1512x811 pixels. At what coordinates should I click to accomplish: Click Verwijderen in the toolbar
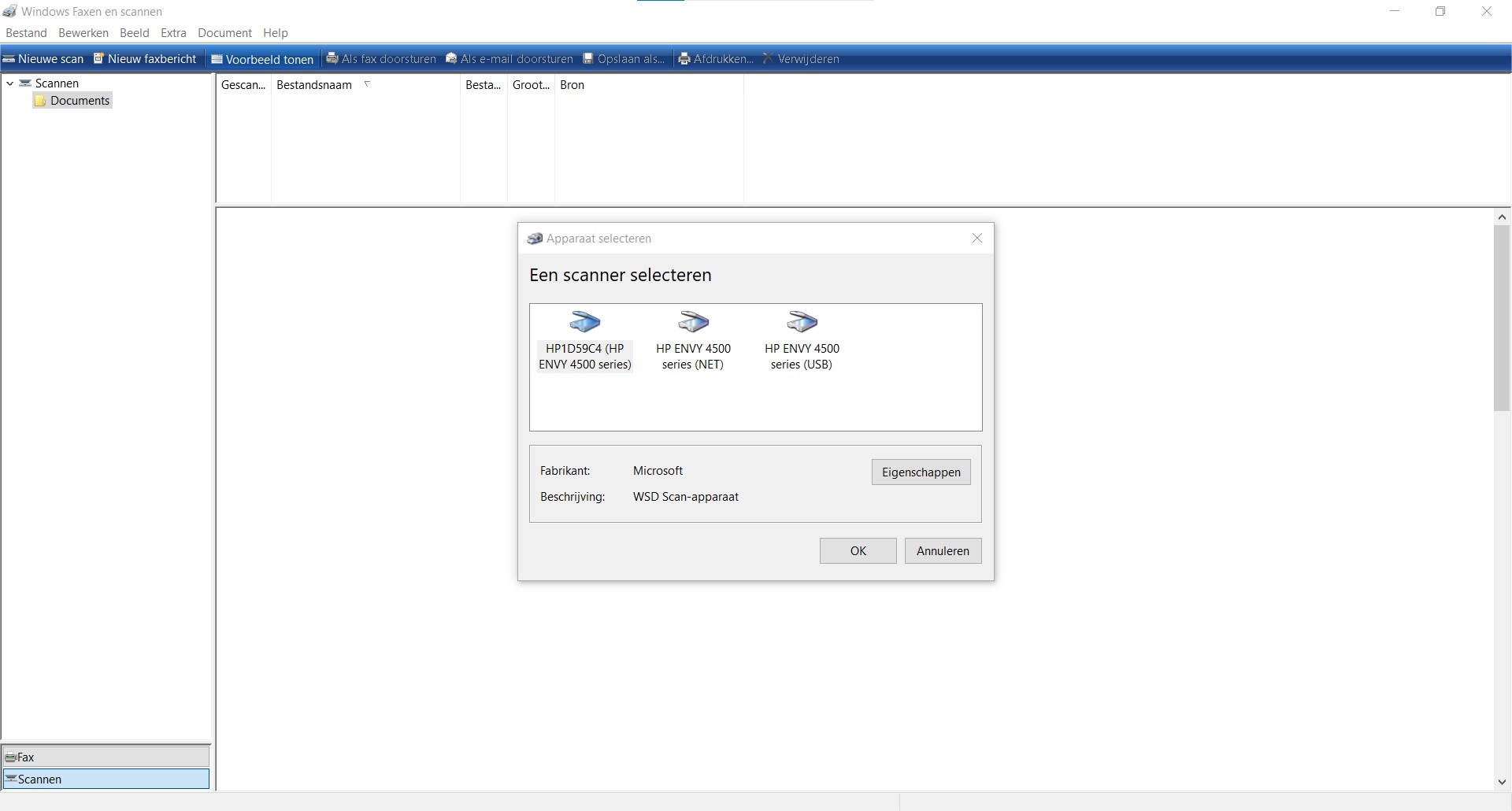[801, 59]
